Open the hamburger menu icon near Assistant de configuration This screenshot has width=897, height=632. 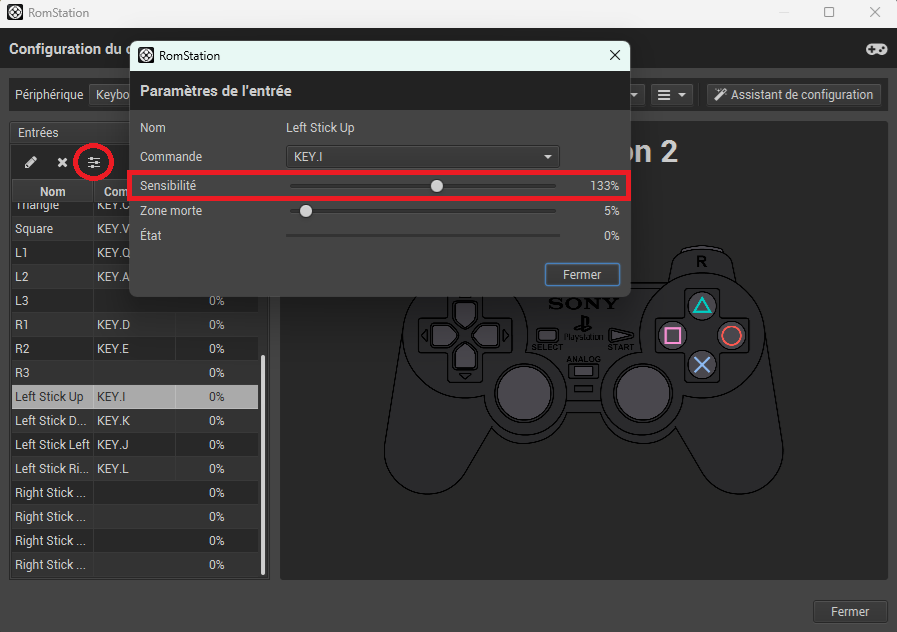662,94
